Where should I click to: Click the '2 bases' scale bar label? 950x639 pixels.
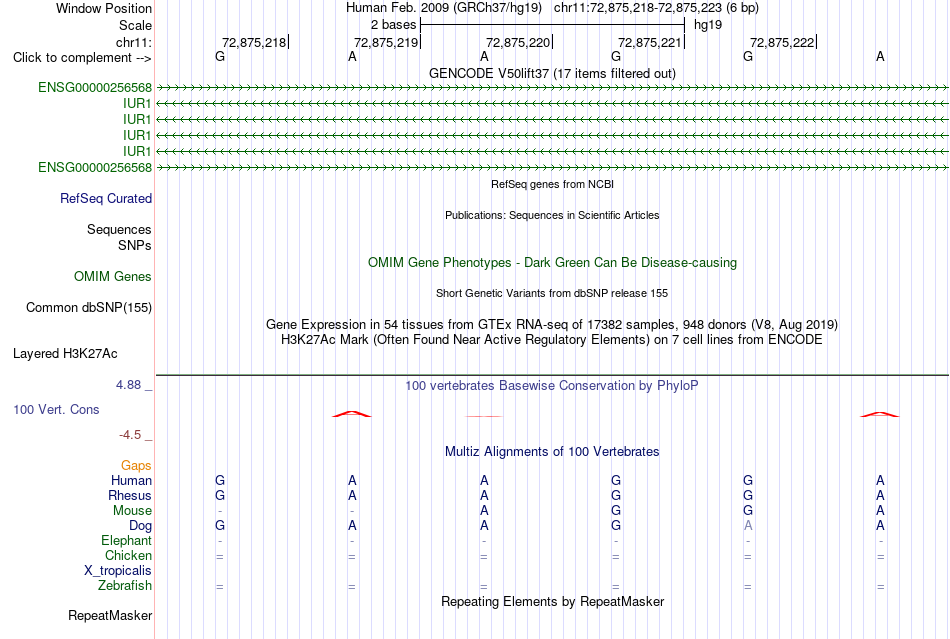(x=393, y=25)
